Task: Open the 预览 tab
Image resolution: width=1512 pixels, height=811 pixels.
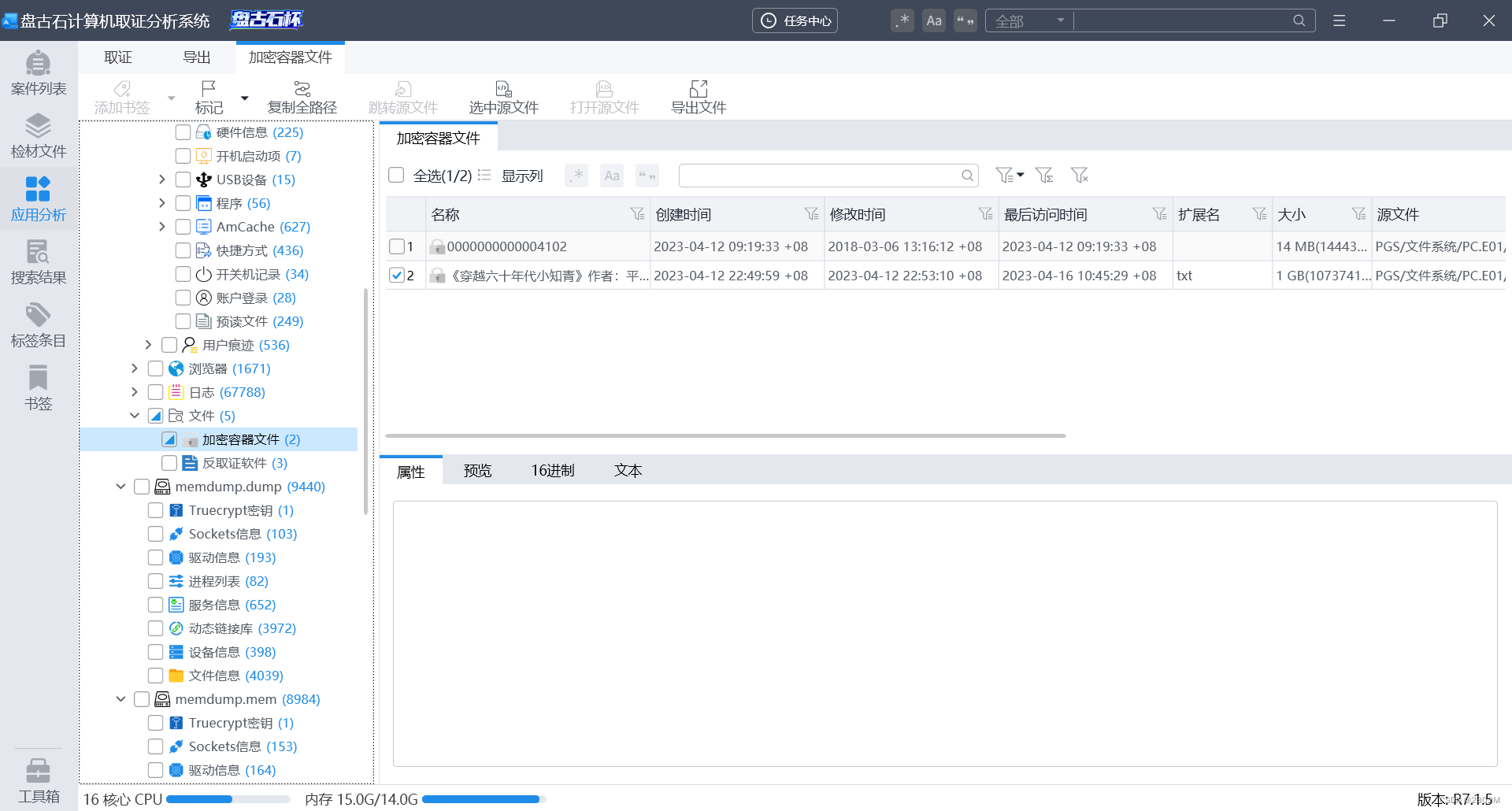Action: point(477,470)
